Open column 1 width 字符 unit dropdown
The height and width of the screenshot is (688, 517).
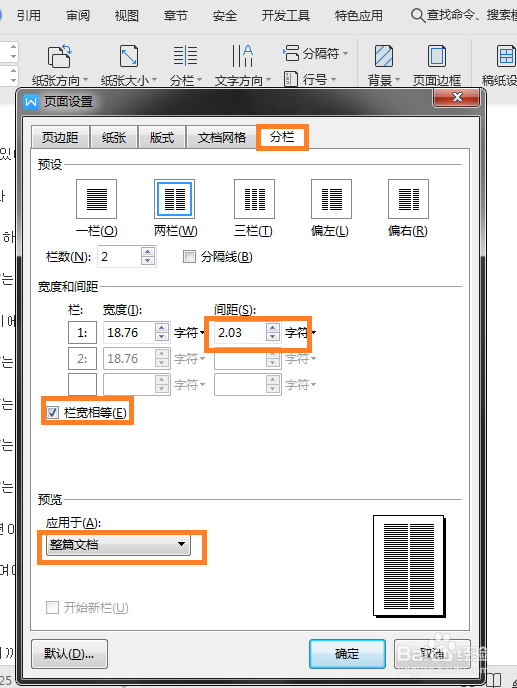point(190,333)
